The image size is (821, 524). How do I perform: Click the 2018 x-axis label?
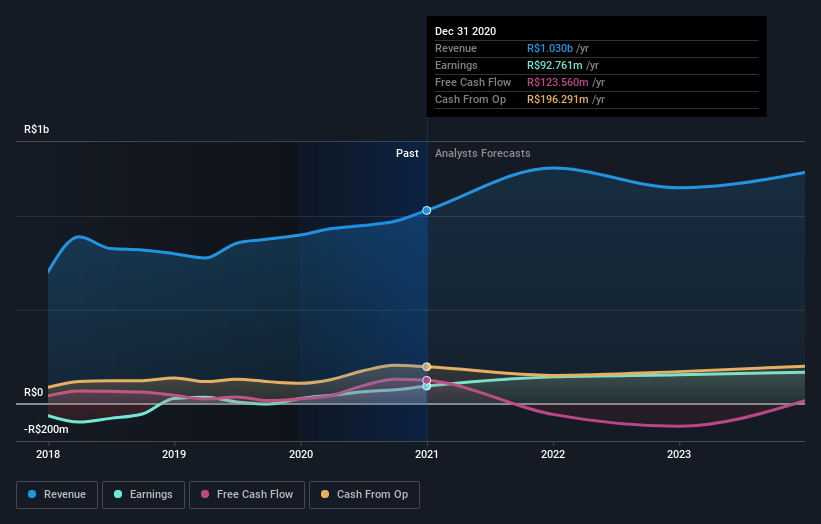click(x=48, y=454)
